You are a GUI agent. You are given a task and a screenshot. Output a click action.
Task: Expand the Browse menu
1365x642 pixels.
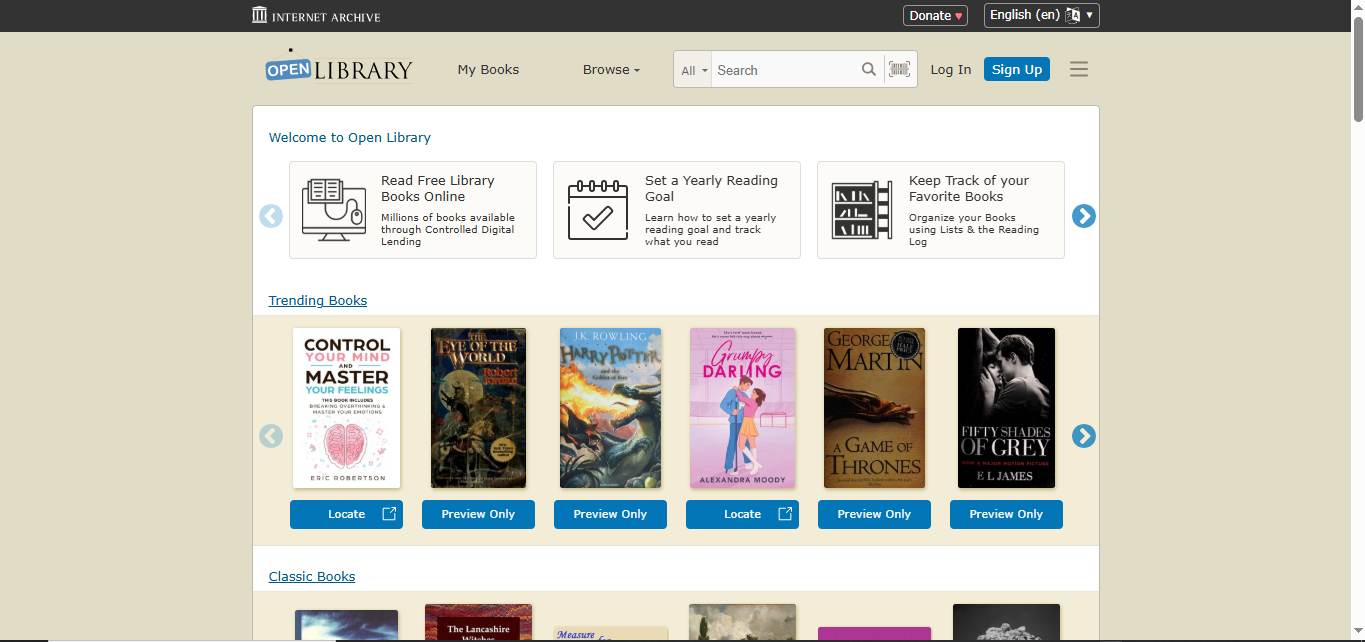611,70
